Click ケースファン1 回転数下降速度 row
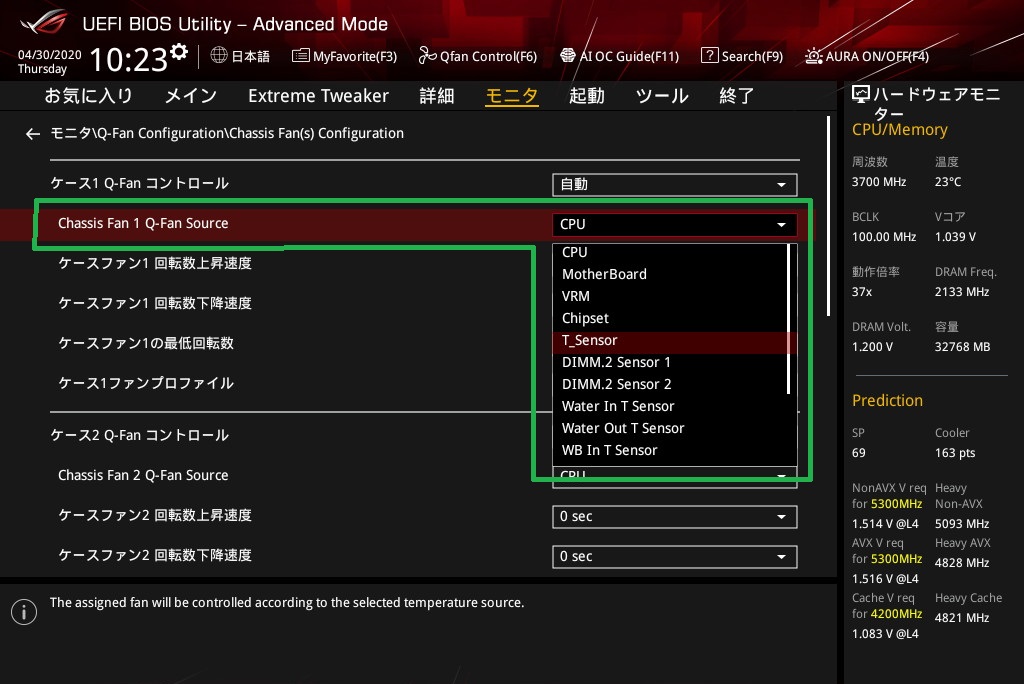 (x=155, y=304)
